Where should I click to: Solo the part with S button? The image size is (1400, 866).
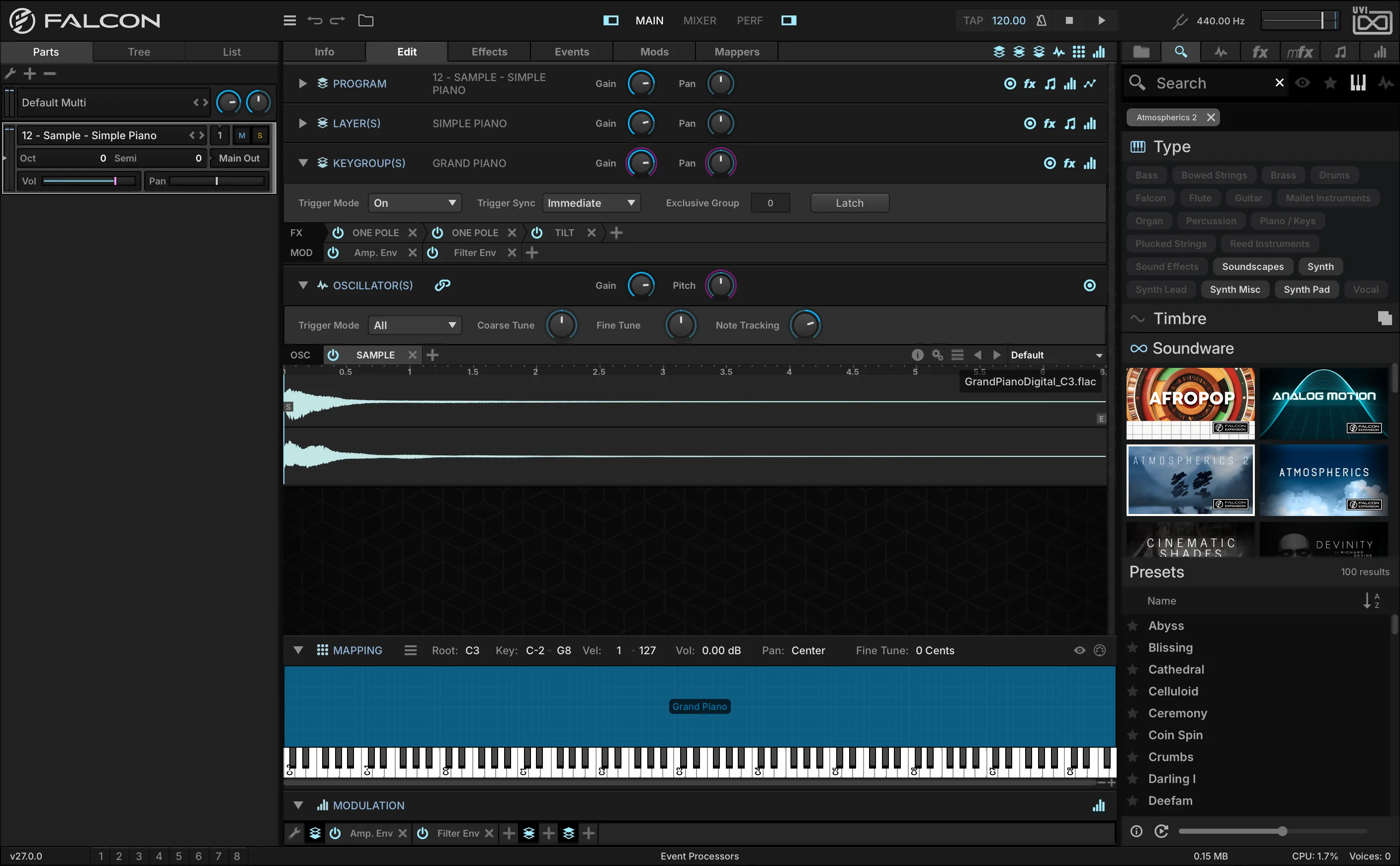point(260,136)
